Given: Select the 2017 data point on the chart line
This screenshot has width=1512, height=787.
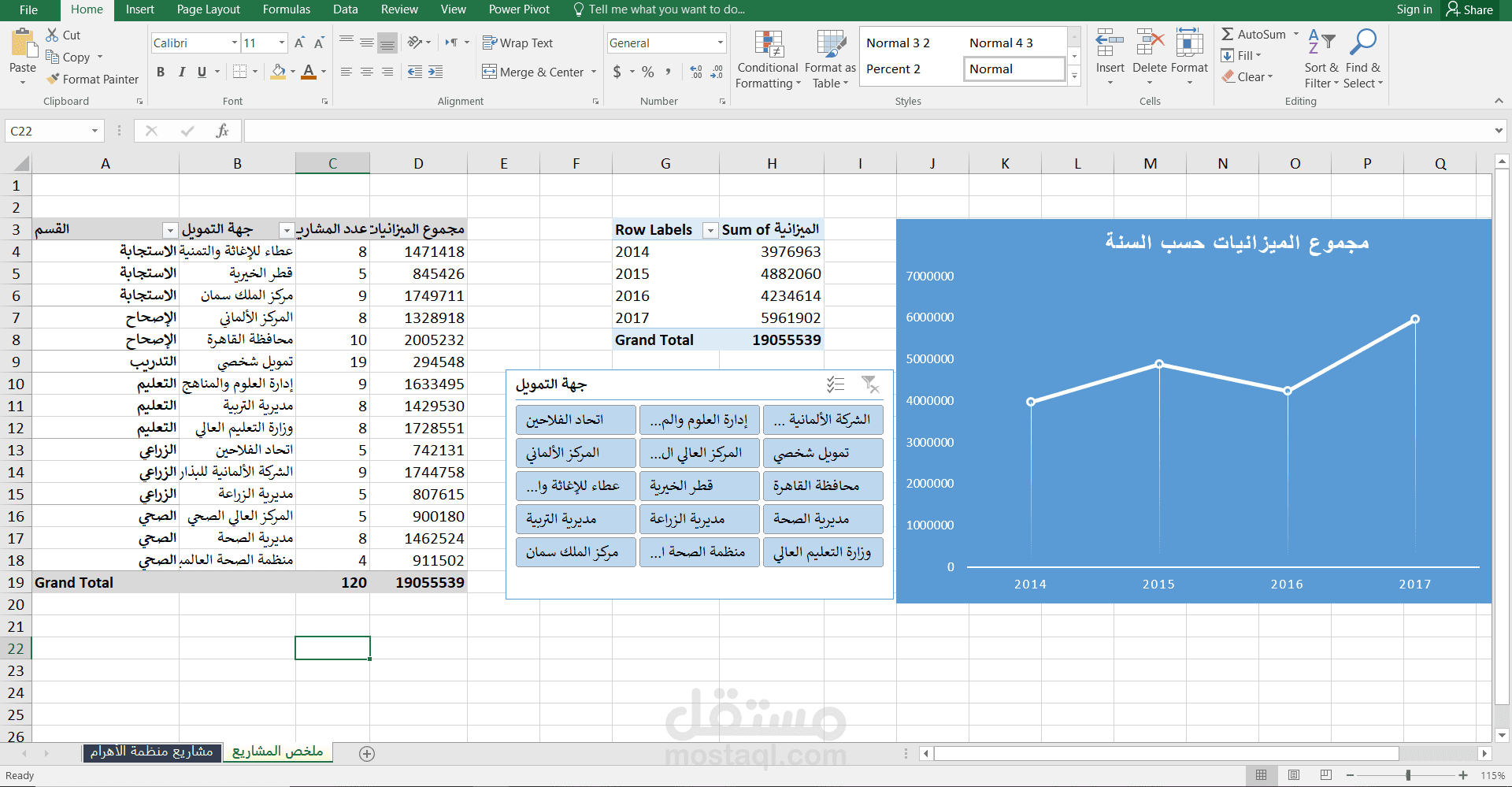Looking at the screenshot, I should (x=1415, y=319).
